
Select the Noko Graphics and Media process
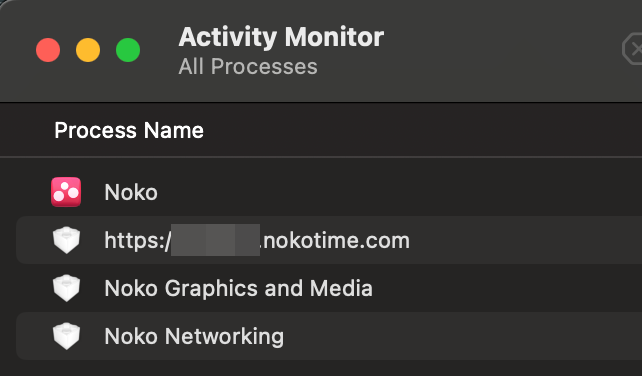pyautogui.click(x=238, y=288)
